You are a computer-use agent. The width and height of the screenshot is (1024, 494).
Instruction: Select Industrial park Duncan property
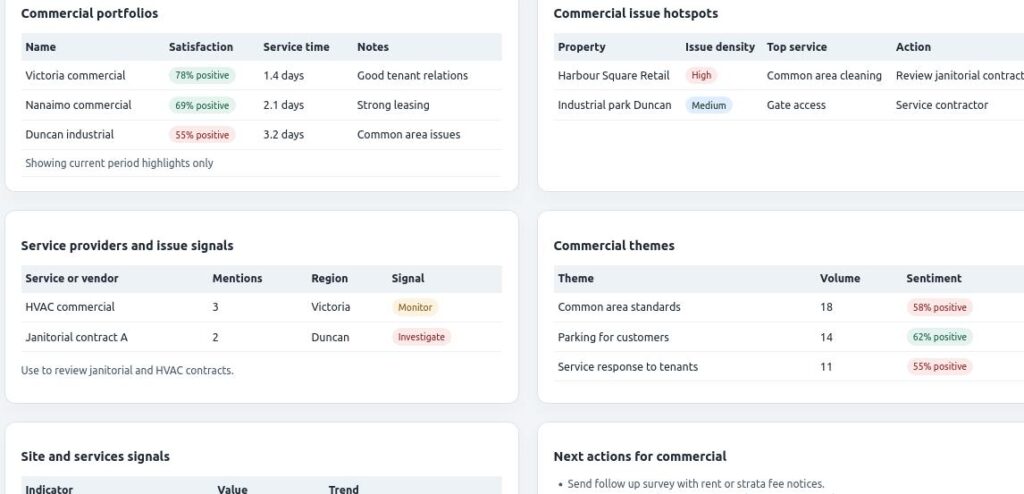click(614, 105)
